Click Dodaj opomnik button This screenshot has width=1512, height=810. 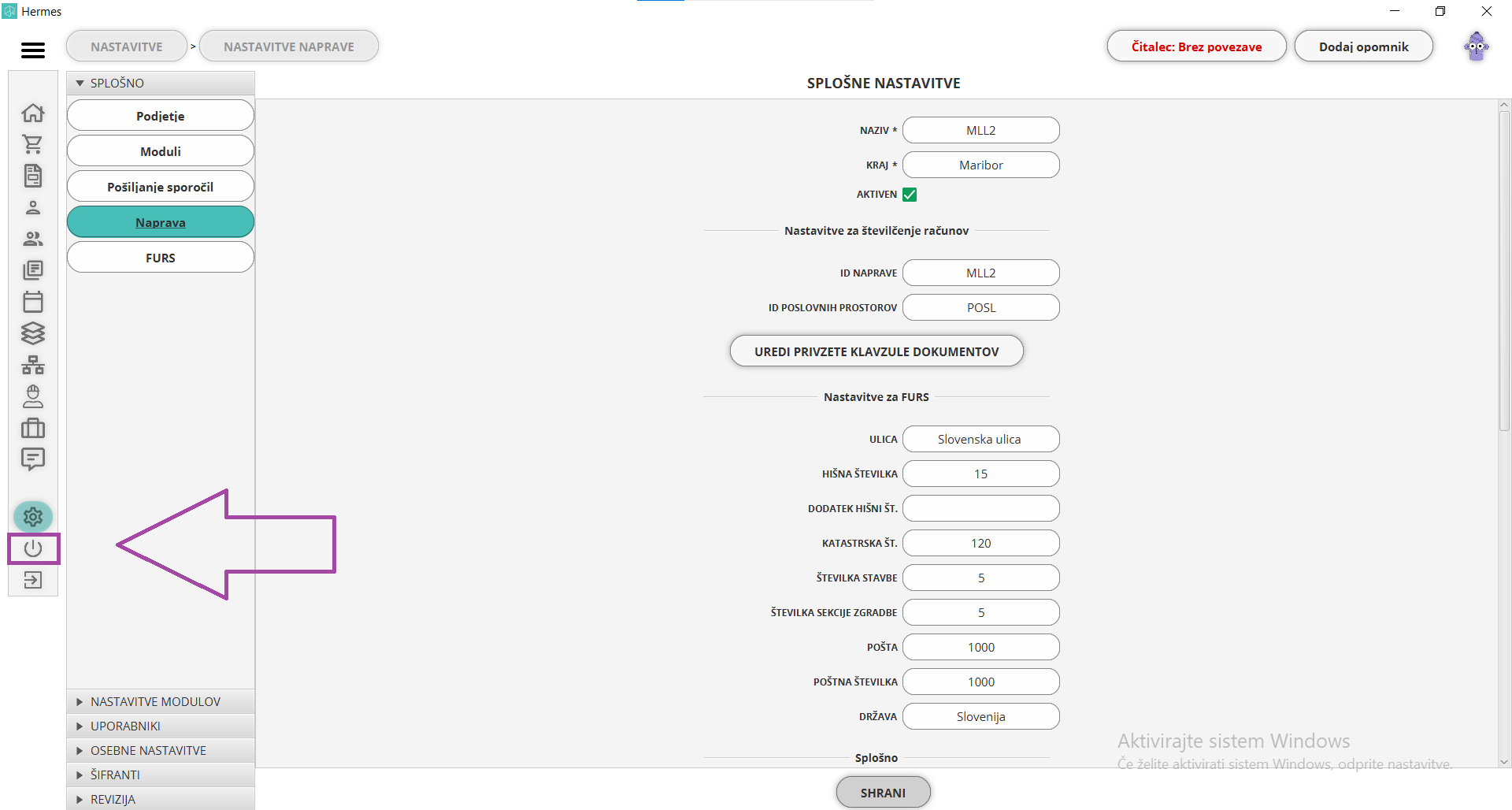[1364, 46]
